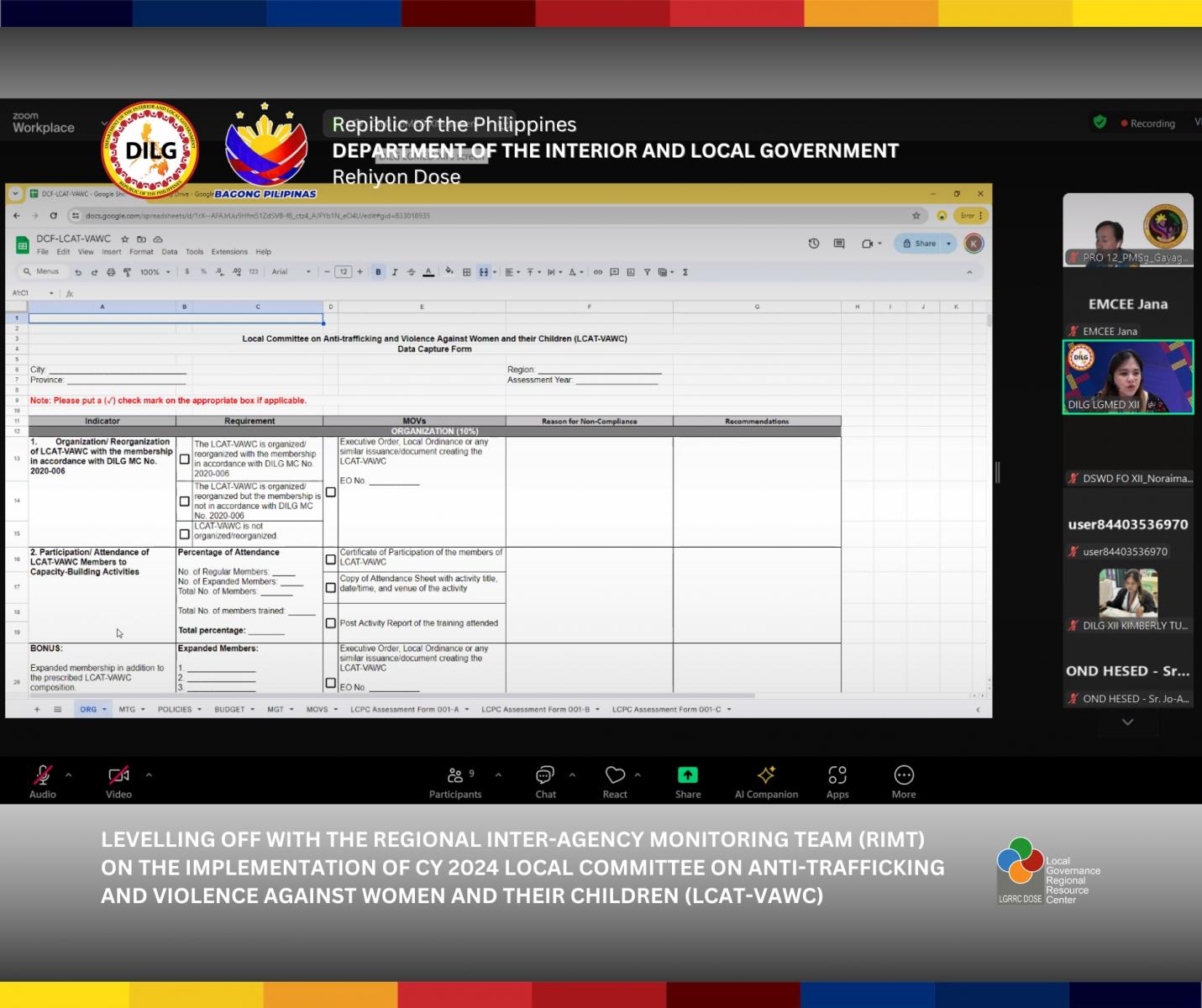The width and height of the screenshot is (1202, 1008).
Task: Click the browser reload icon
Action: tap(53, 216)
